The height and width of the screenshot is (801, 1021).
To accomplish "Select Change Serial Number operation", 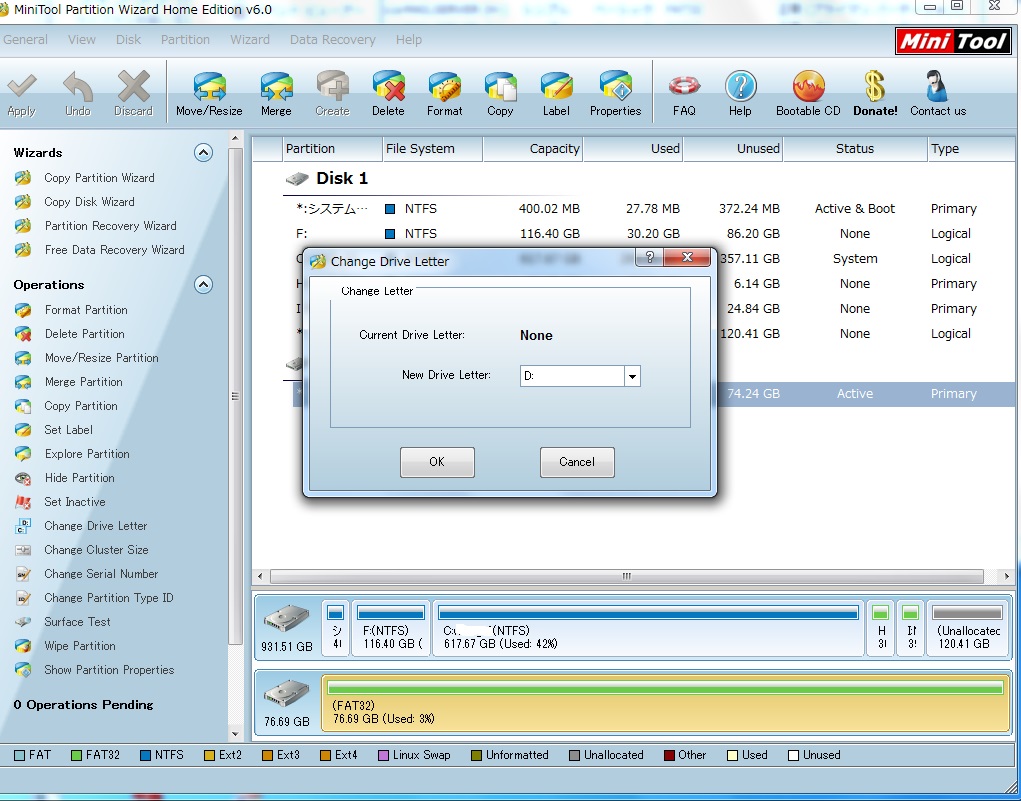I will 101,574.
